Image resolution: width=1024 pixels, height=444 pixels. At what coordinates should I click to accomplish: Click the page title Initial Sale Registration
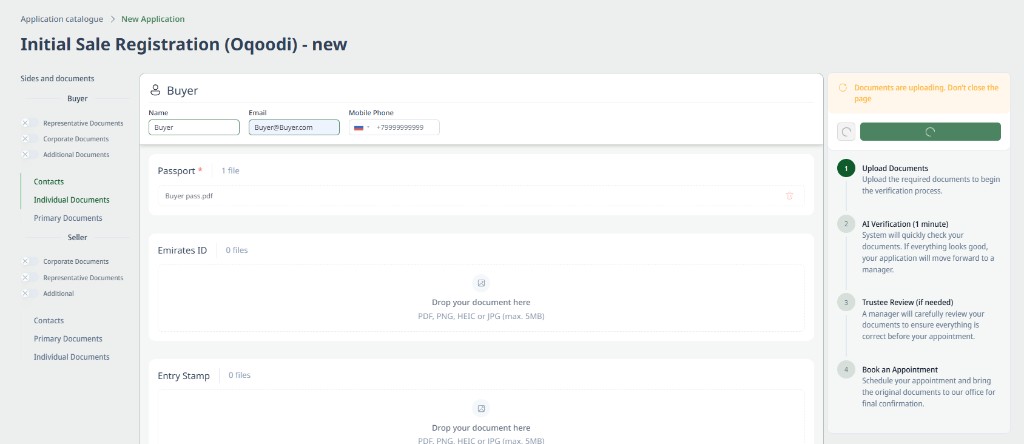pyautogui.click(x=184, y=44)
